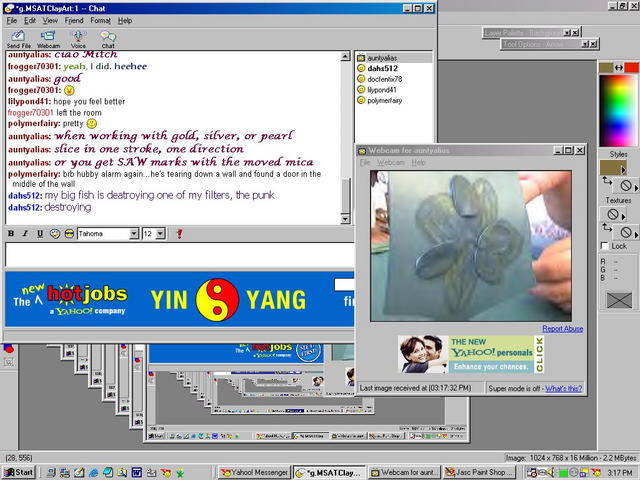Start Webcam from the chat toolbar

[x=48, y=40]
